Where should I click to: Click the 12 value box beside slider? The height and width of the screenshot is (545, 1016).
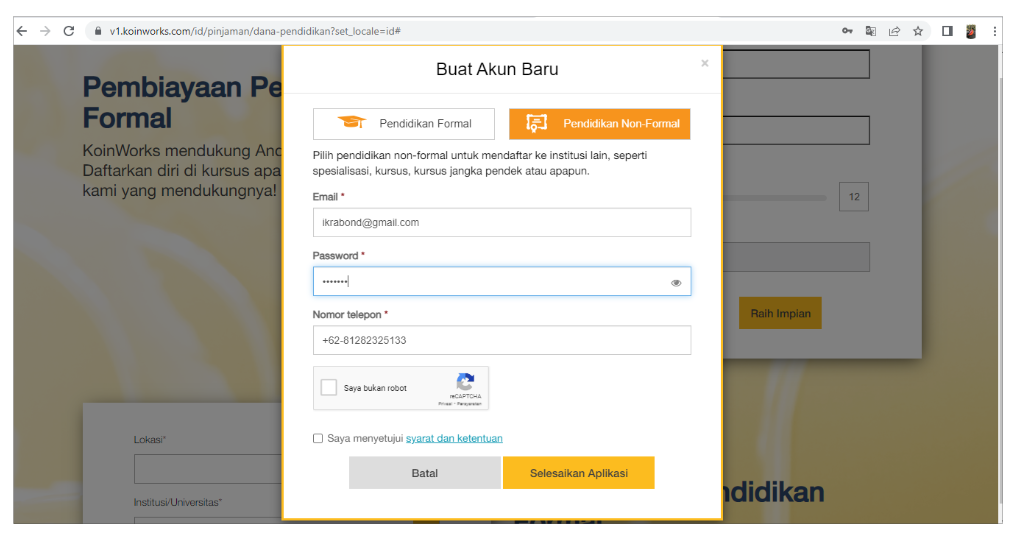click(854, 197)
